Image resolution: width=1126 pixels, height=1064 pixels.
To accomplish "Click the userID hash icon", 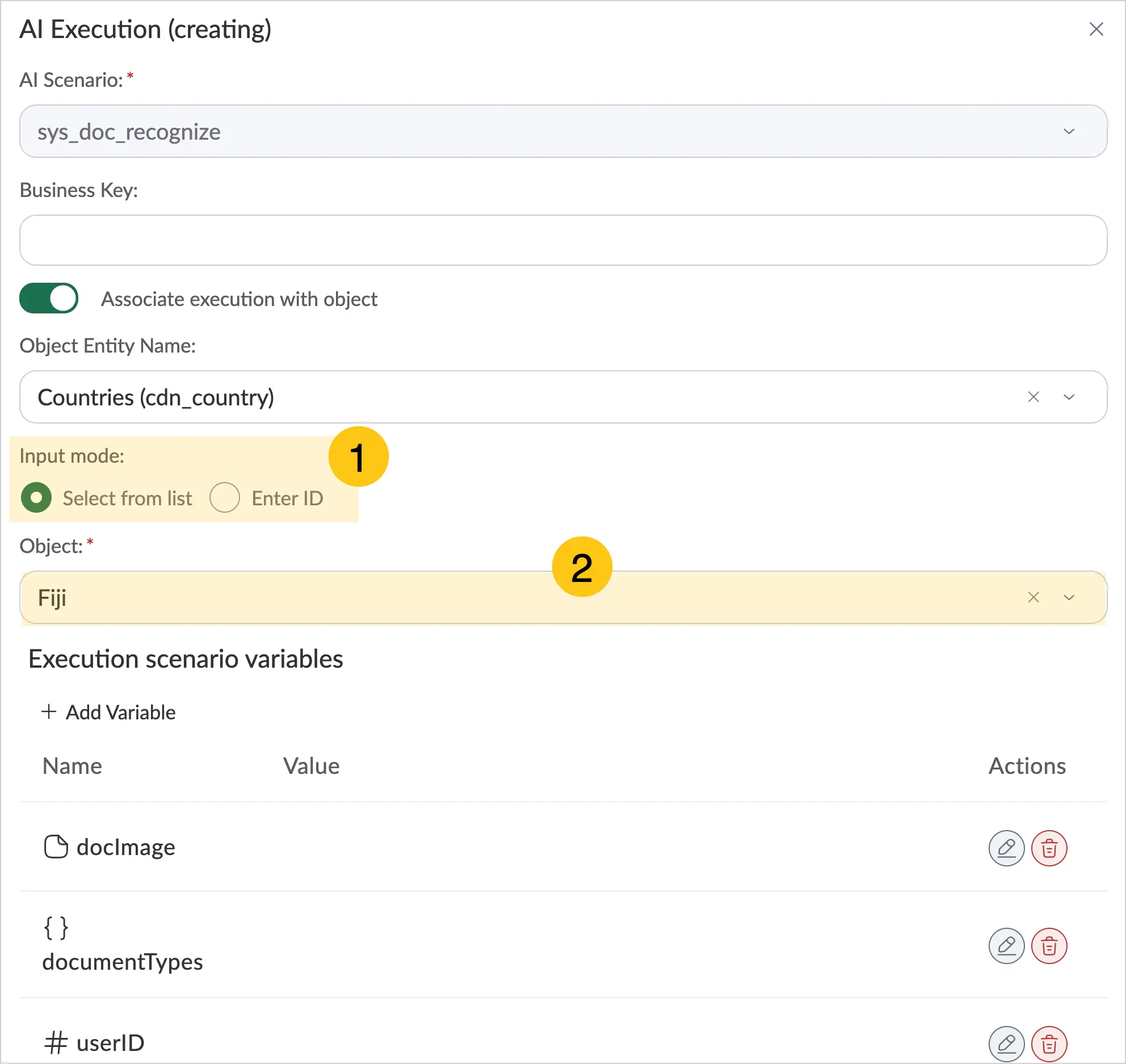I will [x=56, y=1043].
